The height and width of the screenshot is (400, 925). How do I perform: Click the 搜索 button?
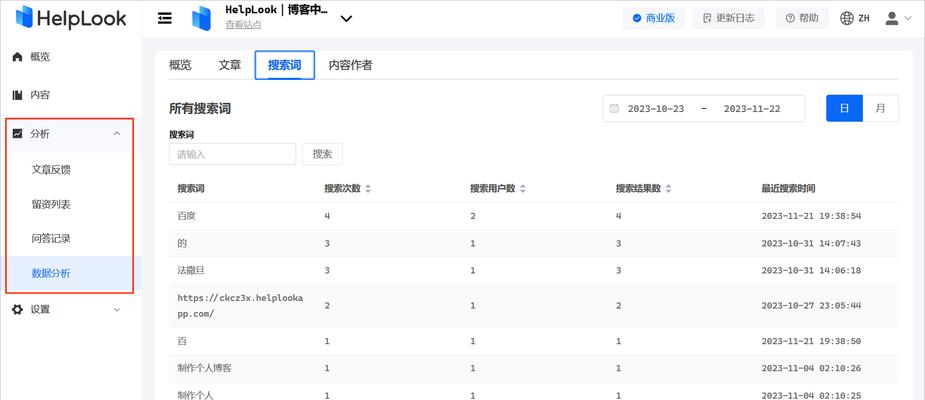[x=322, y=154]
